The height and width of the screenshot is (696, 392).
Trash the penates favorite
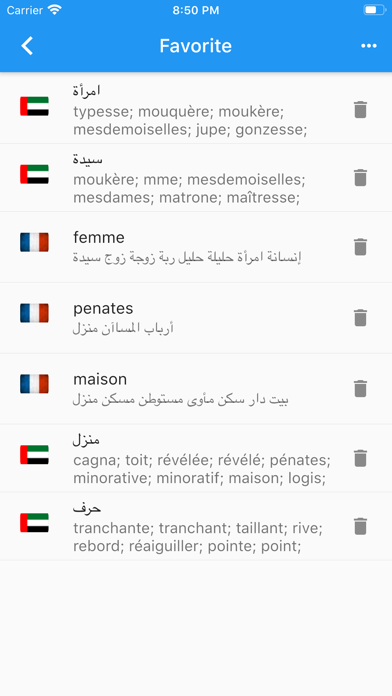pos(360,318)
